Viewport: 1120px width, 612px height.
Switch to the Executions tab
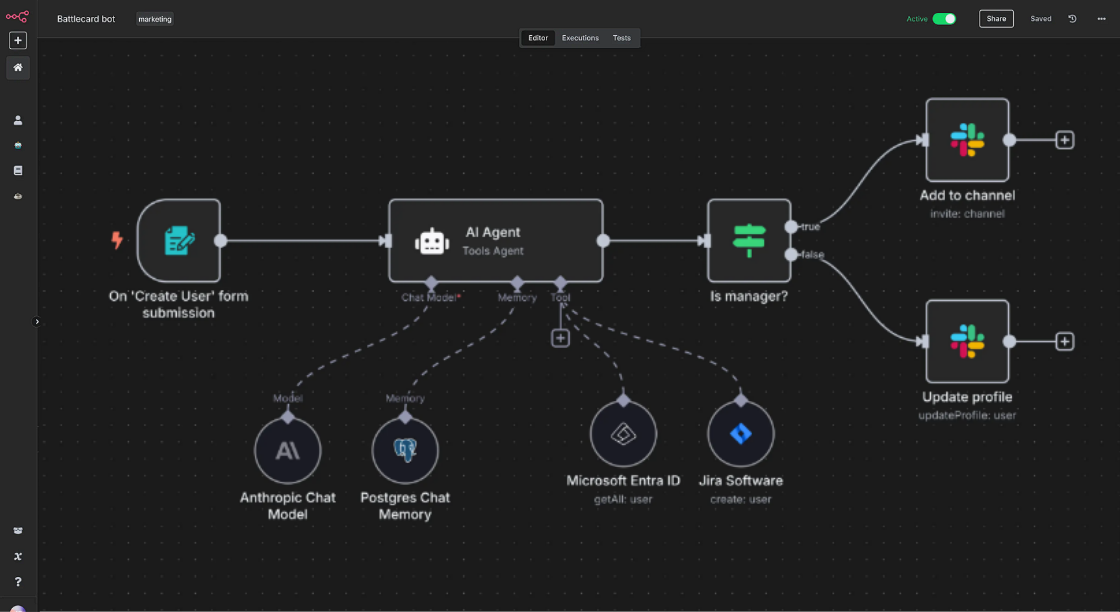click(x=580, y=38)
